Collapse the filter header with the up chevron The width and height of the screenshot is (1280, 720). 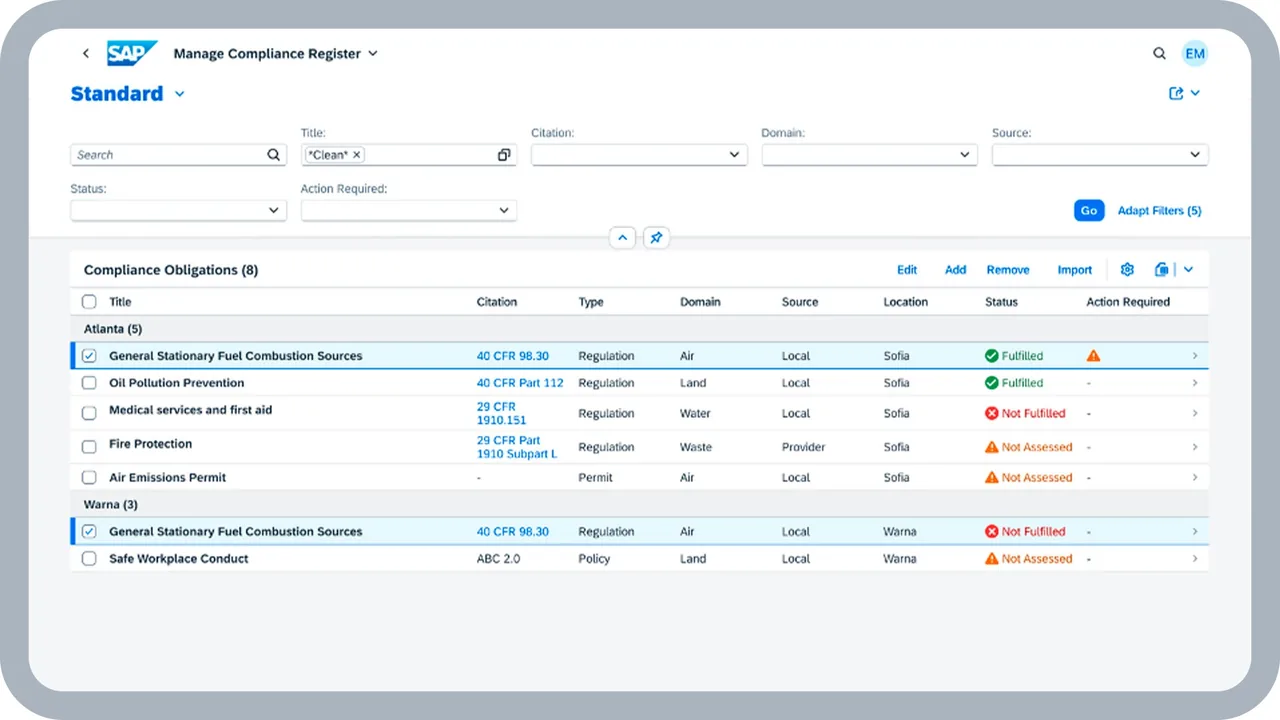click(x=622, y=238)
